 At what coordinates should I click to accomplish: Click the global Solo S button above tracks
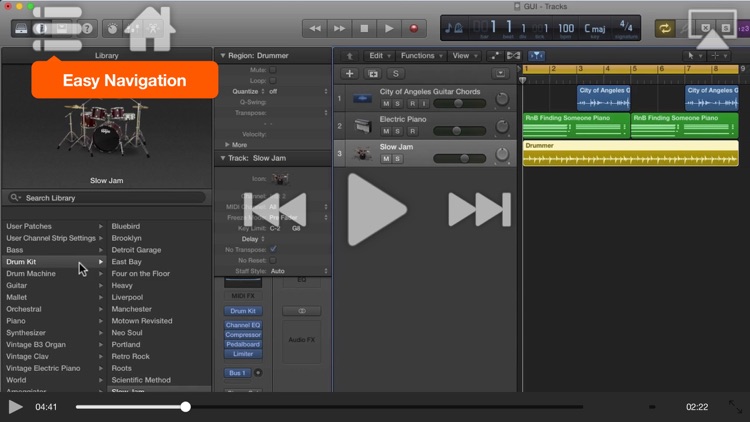[x=396, y=74]
